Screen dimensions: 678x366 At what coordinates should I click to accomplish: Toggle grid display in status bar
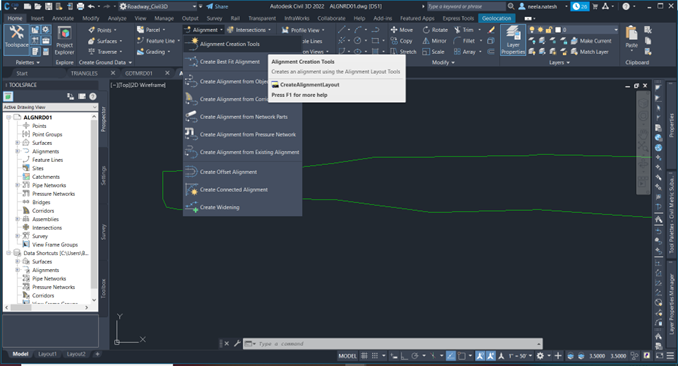[374, 356]
